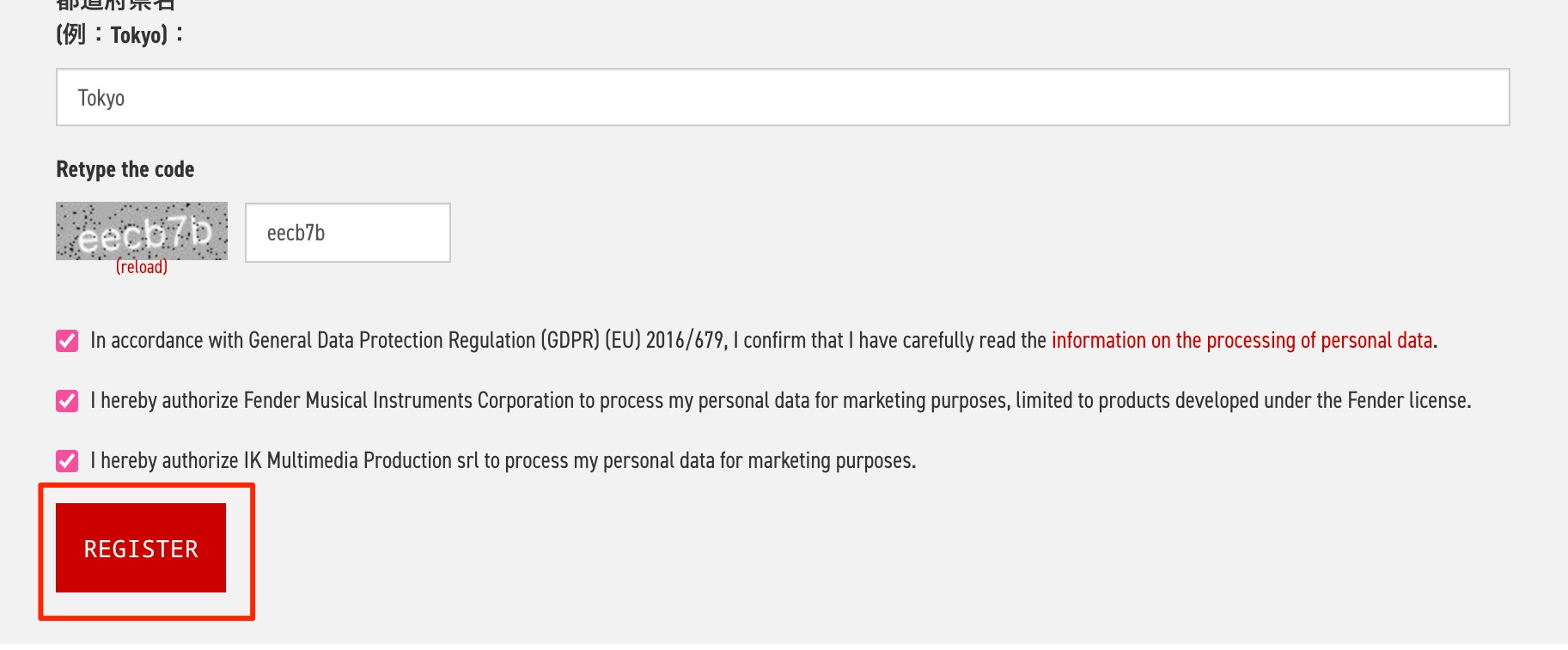This screenshot has height=650, width=1568.
Task: Click the partially visible Japanese prefecture heading
Action: 115,4
